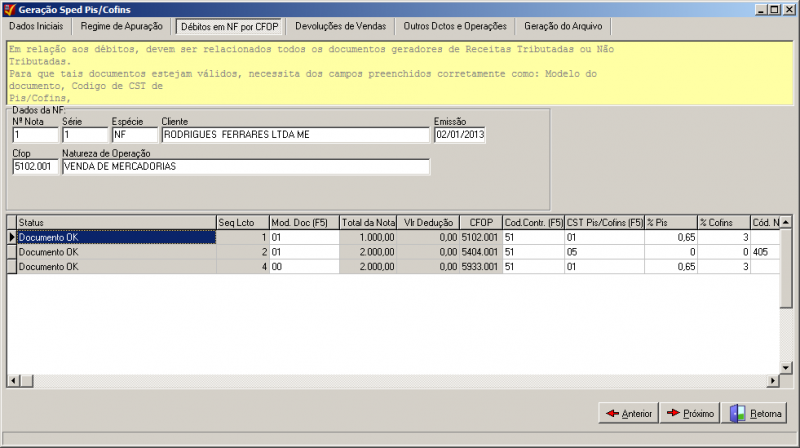
Task: Focus the Série input field
Action: [85, 135]
